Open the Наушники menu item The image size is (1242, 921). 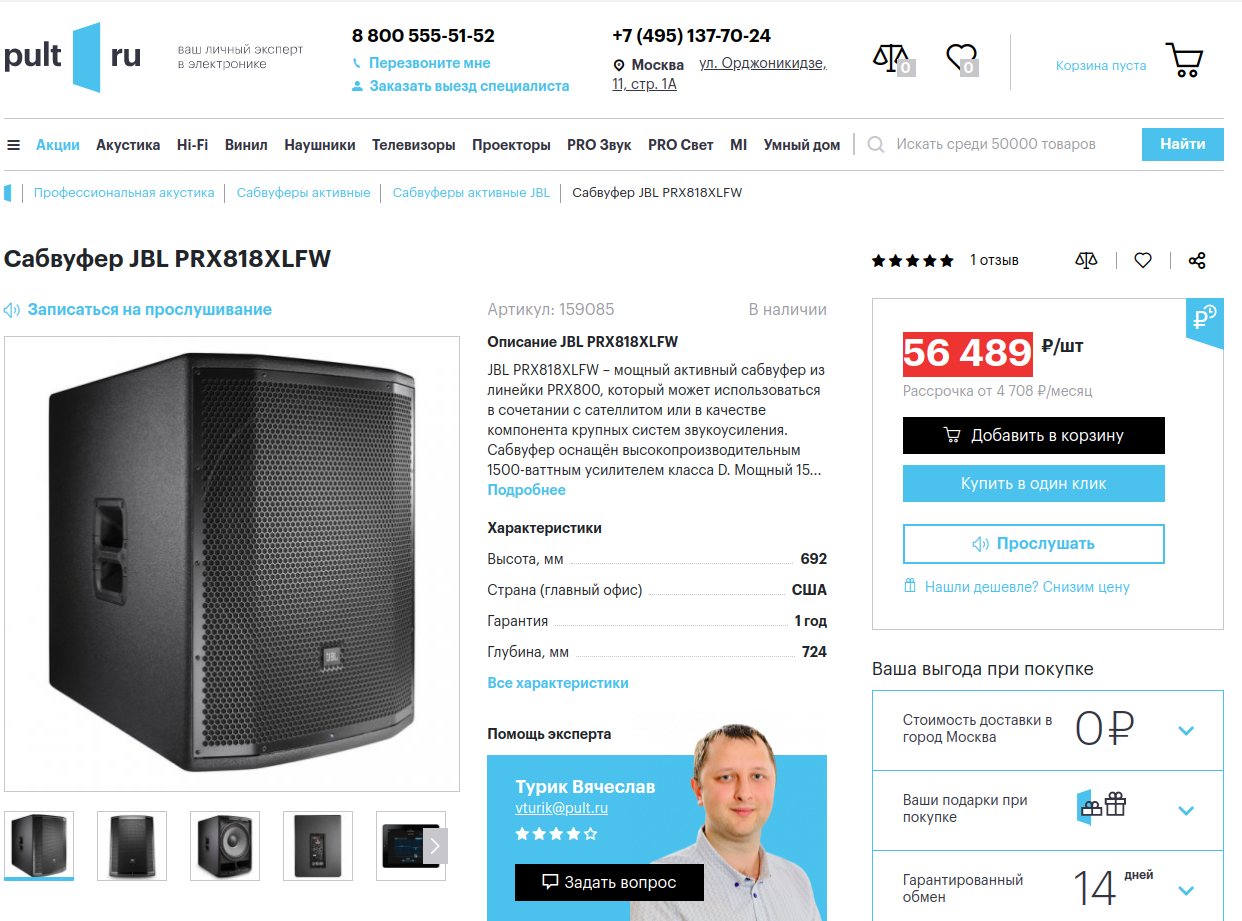[320, 145]
